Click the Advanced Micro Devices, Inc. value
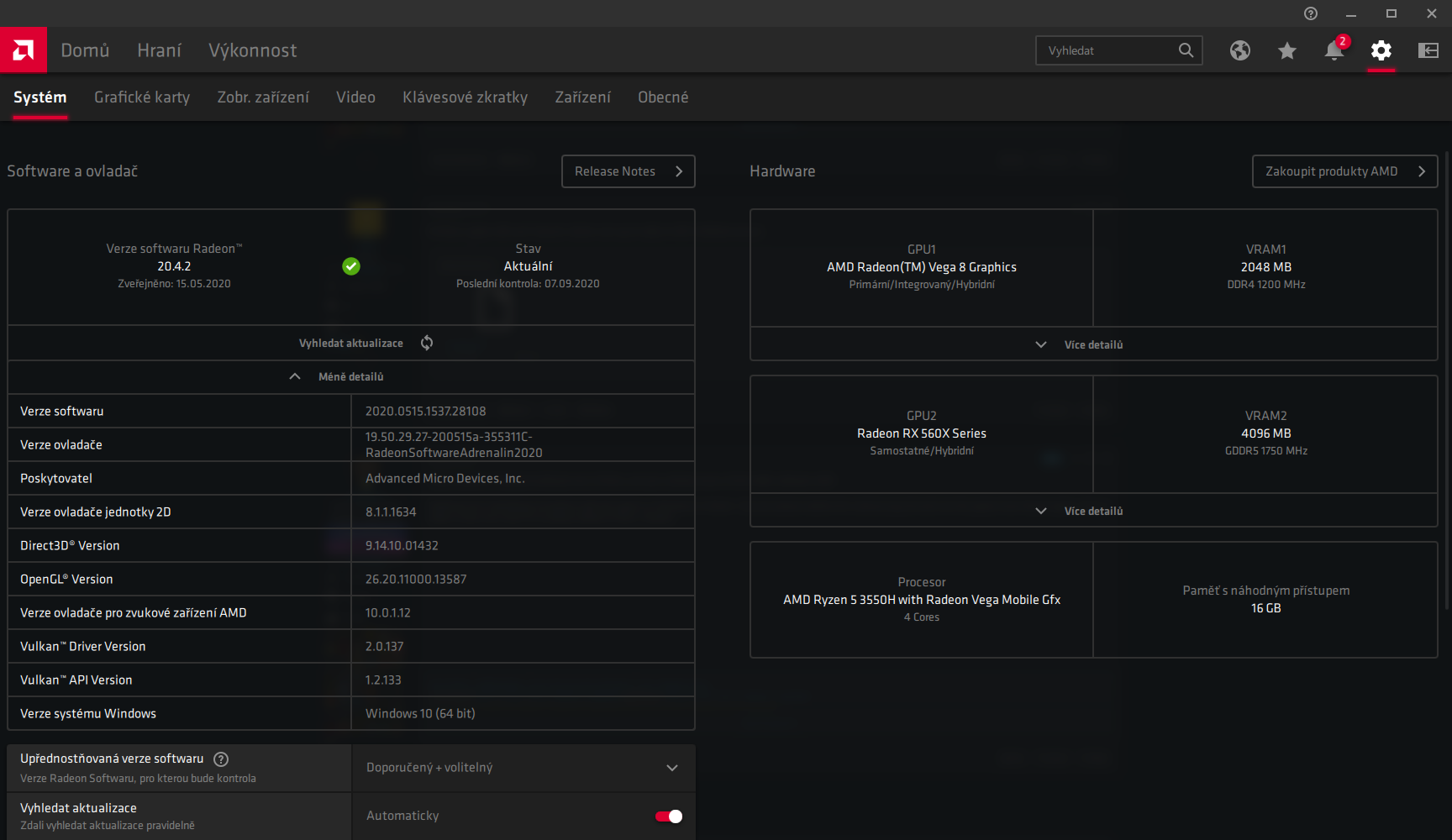This screenshot has width=1452, height=840. (x=445, y=478)
